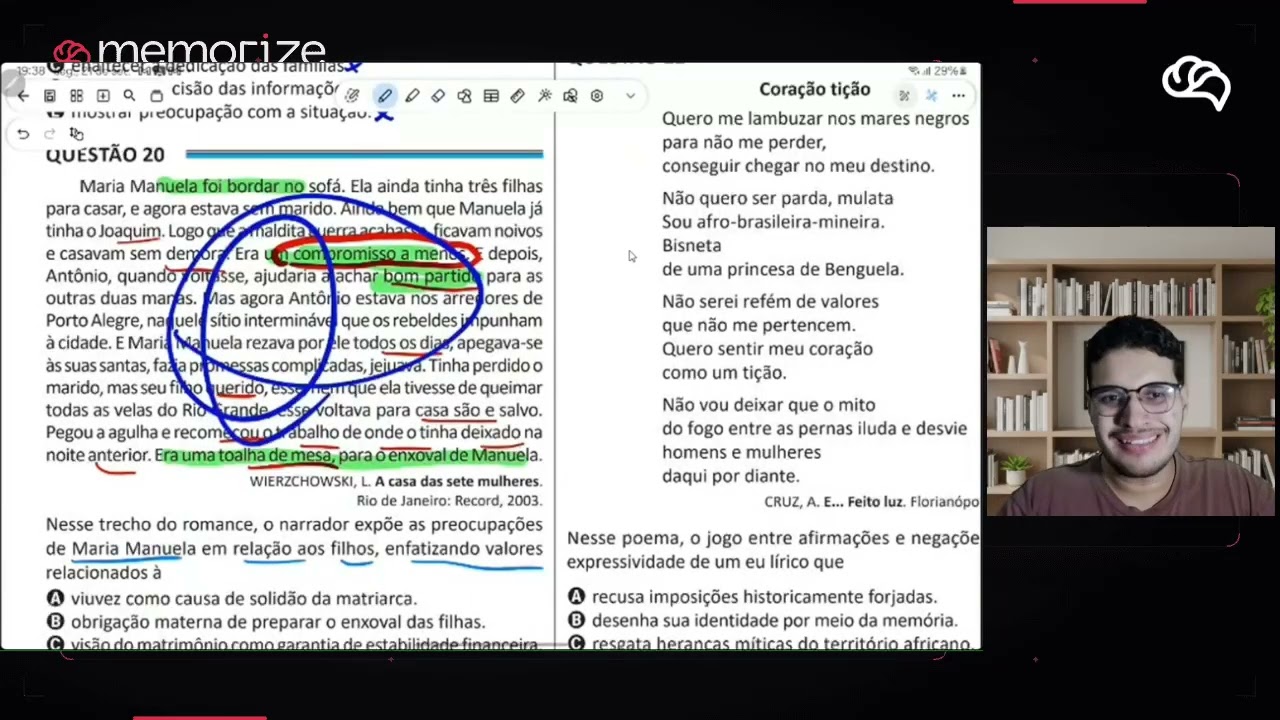Open the page sorter grid icon
This screenshot has width=1280, height=720.
click(x=76, y=96)
